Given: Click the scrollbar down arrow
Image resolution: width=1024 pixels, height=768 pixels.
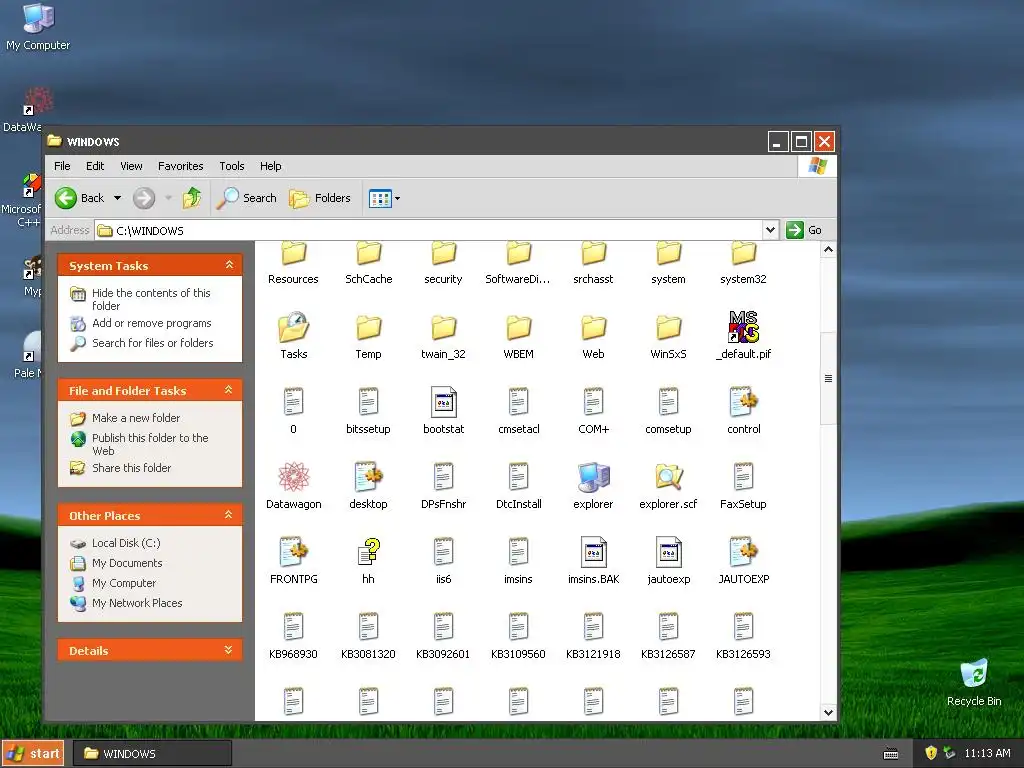Looking at the screenshot, I should 828,712.
